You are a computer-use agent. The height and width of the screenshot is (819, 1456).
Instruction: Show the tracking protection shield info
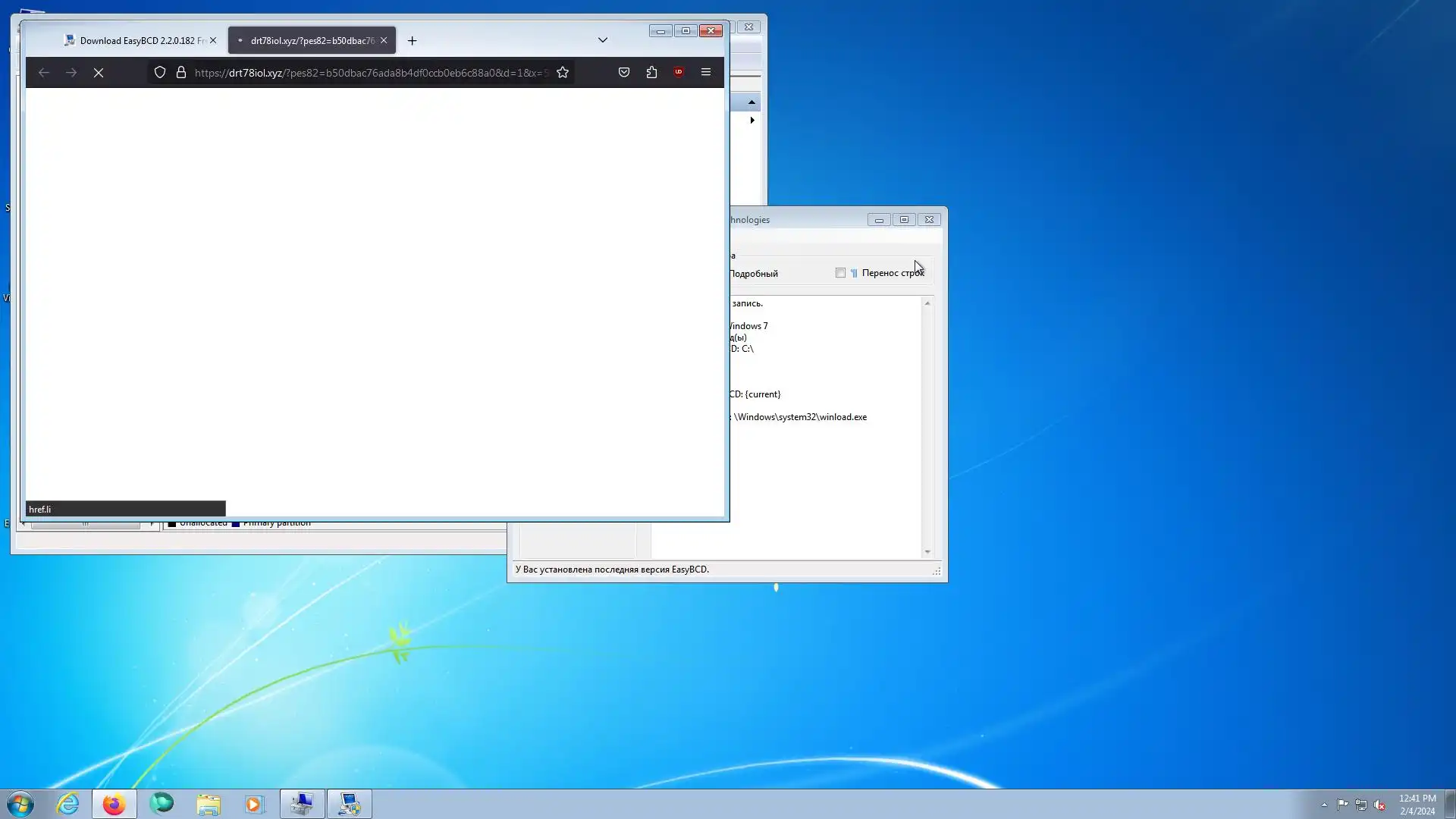tap(160, 73)
